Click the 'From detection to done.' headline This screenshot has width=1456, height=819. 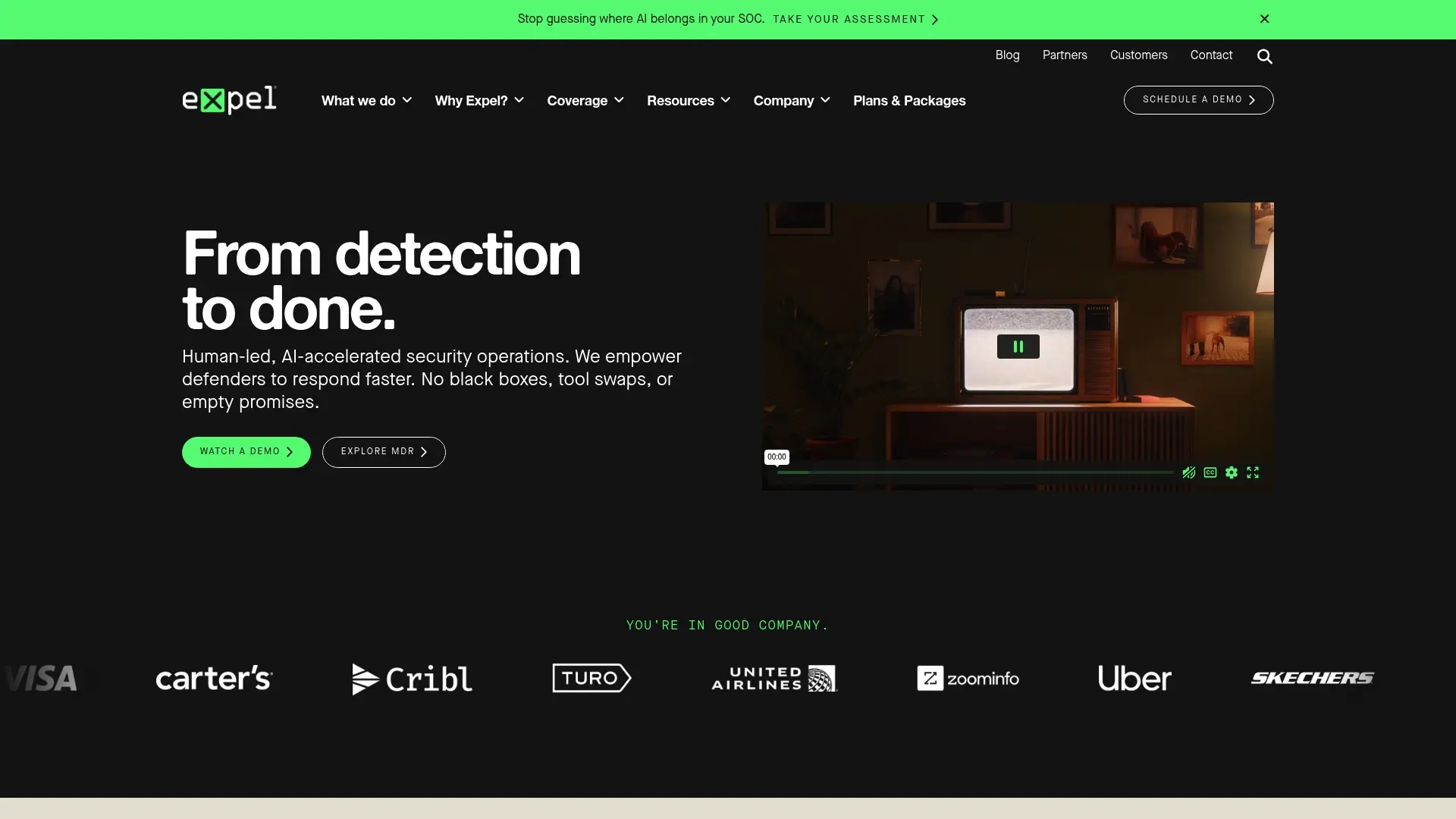[x=381, y=281]
